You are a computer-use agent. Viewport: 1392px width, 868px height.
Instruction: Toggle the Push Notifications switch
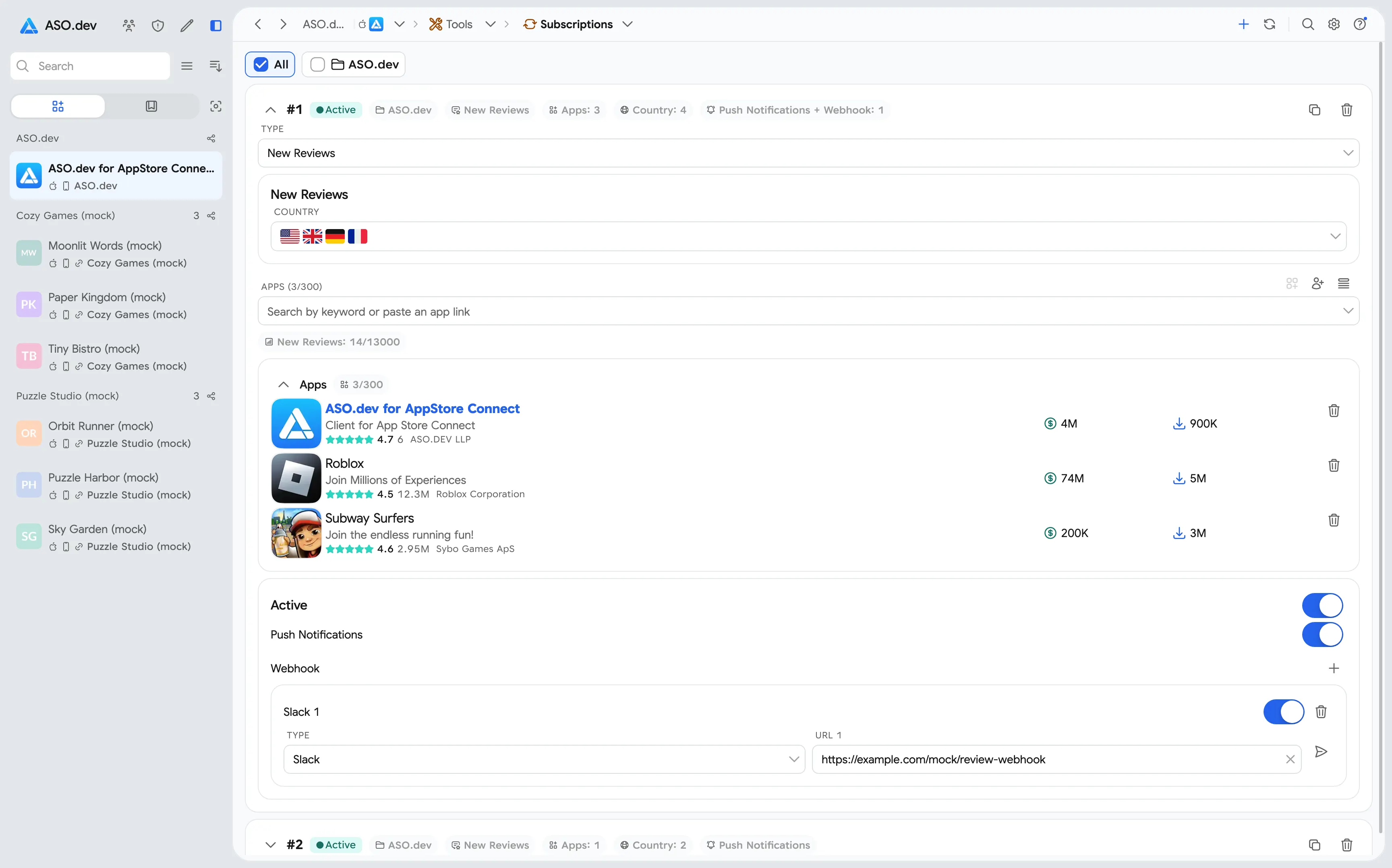point(1322,634)
